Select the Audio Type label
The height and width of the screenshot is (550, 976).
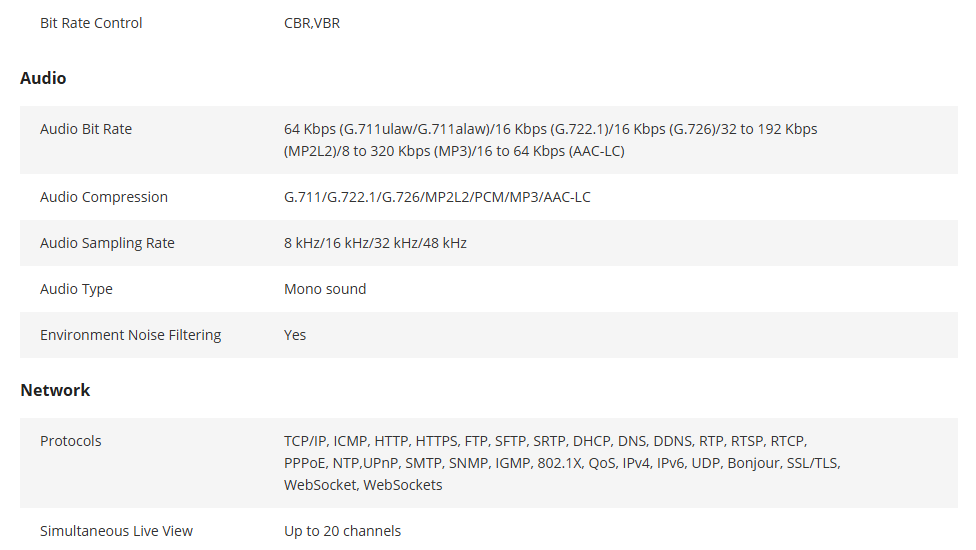point(76,289)
